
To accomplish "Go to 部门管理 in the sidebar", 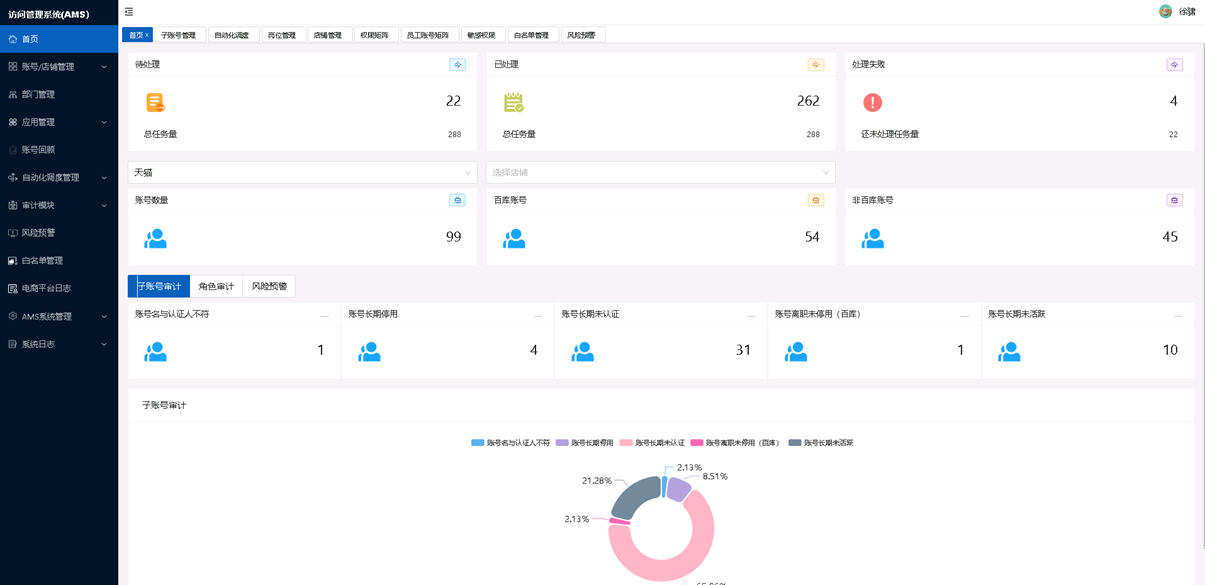I will [x=38, y=95].
